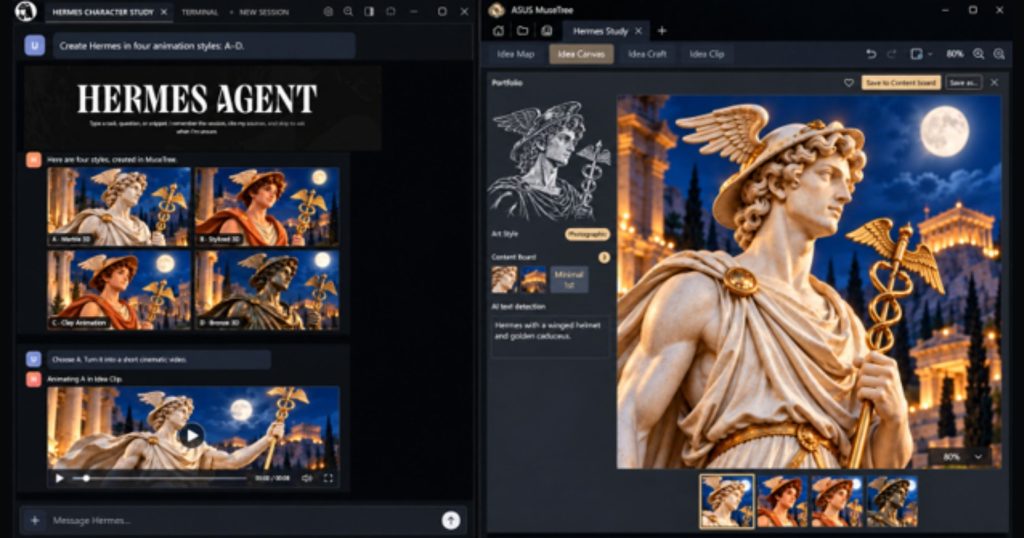Click the first user message bubble
1024x538 pixels.
[204, 46]
